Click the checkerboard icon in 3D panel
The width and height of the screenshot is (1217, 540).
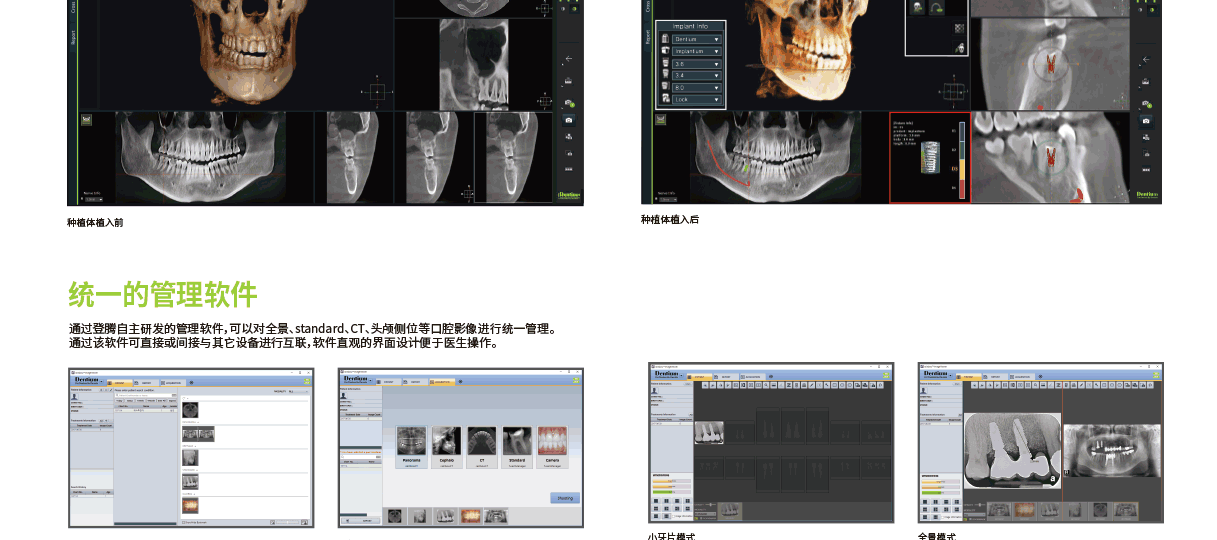(x=959, y=29)
